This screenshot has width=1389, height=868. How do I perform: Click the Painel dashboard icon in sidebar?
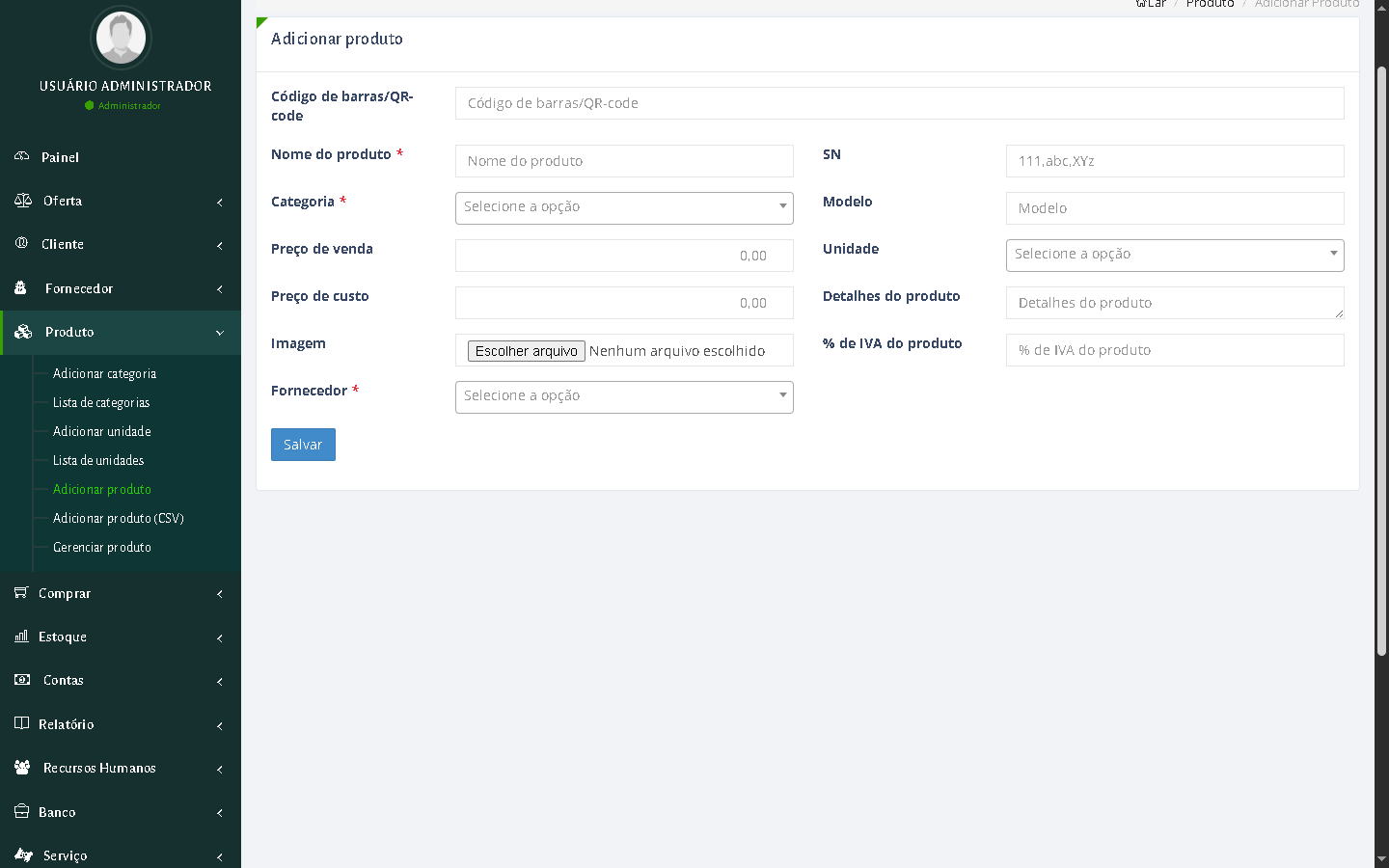tap(21, 156)
